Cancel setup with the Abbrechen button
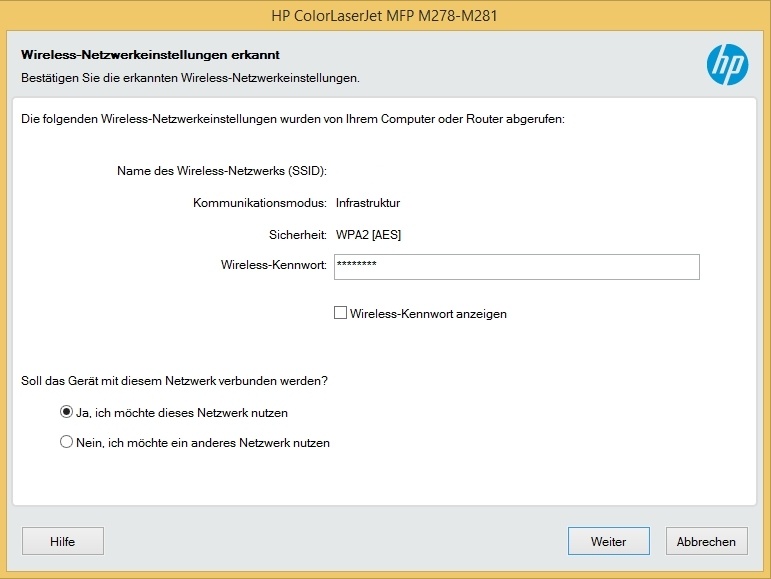 coord(707,541)
